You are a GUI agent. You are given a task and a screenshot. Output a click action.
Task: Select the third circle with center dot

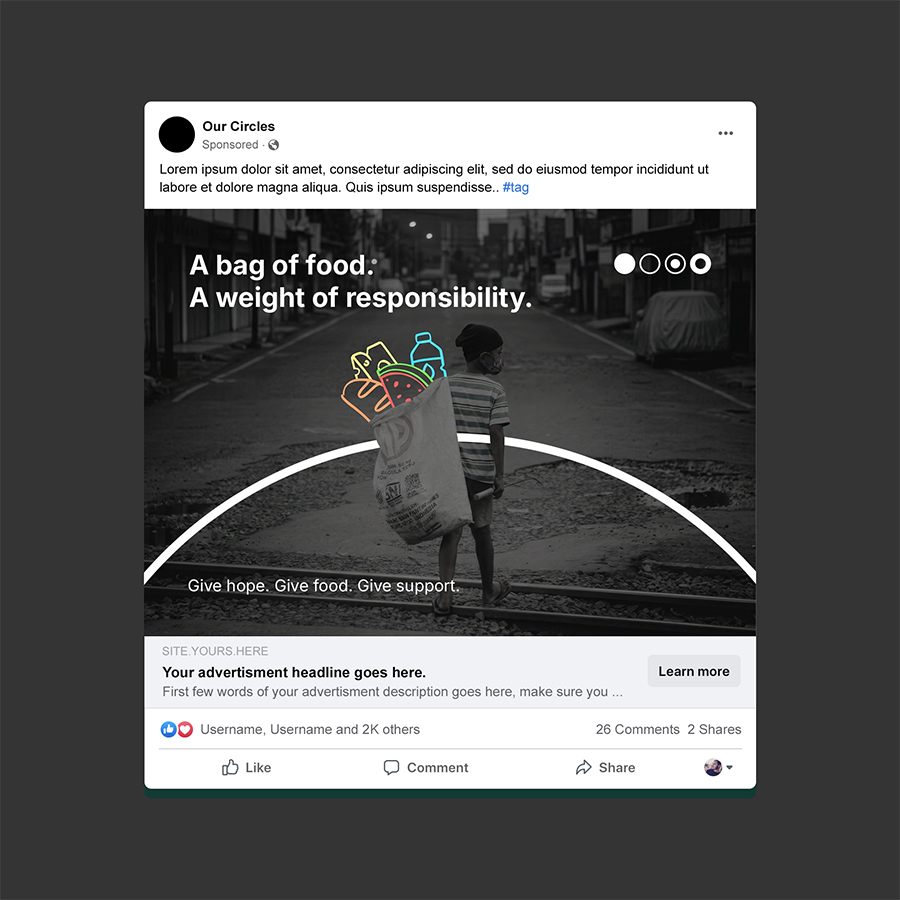click(x=675, y=264)
